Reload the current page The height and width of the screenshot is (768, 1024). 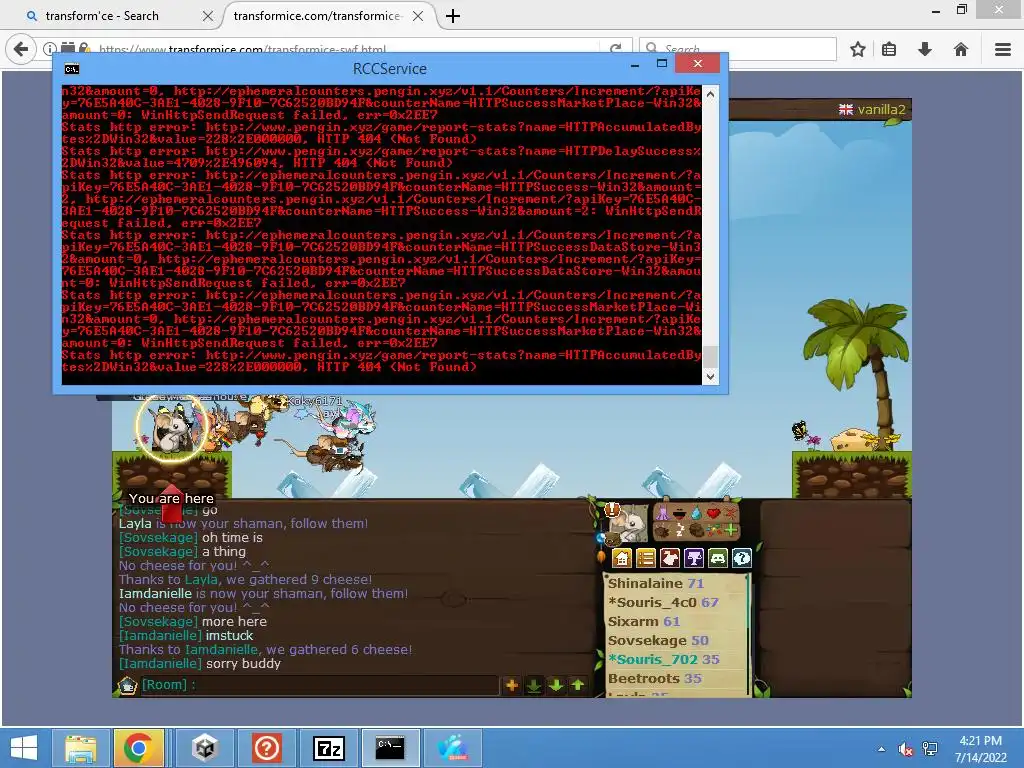(x=615, y=49)
